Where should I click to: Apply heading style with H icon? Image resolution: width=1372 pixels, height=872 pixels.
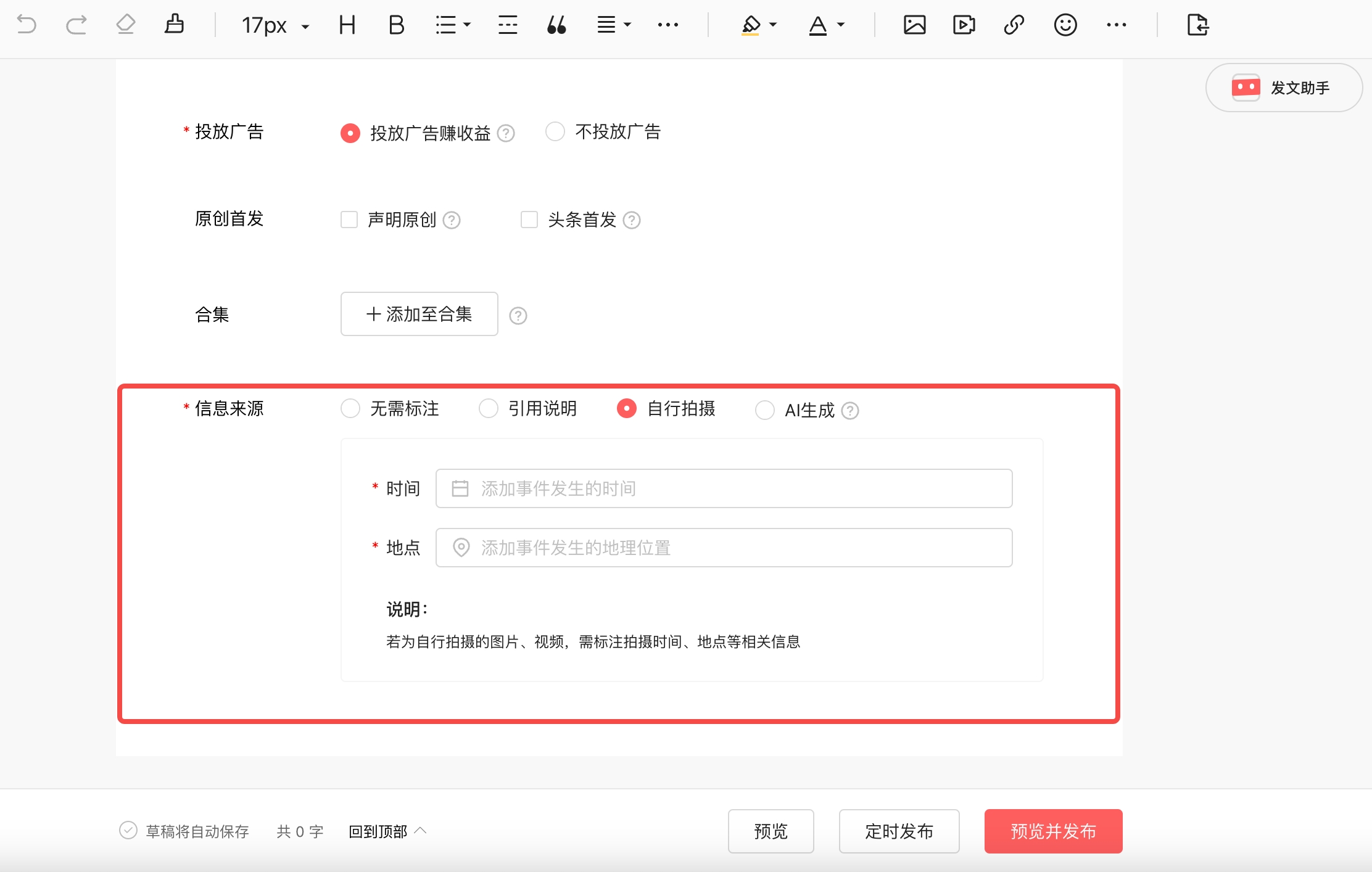point(347,25)
